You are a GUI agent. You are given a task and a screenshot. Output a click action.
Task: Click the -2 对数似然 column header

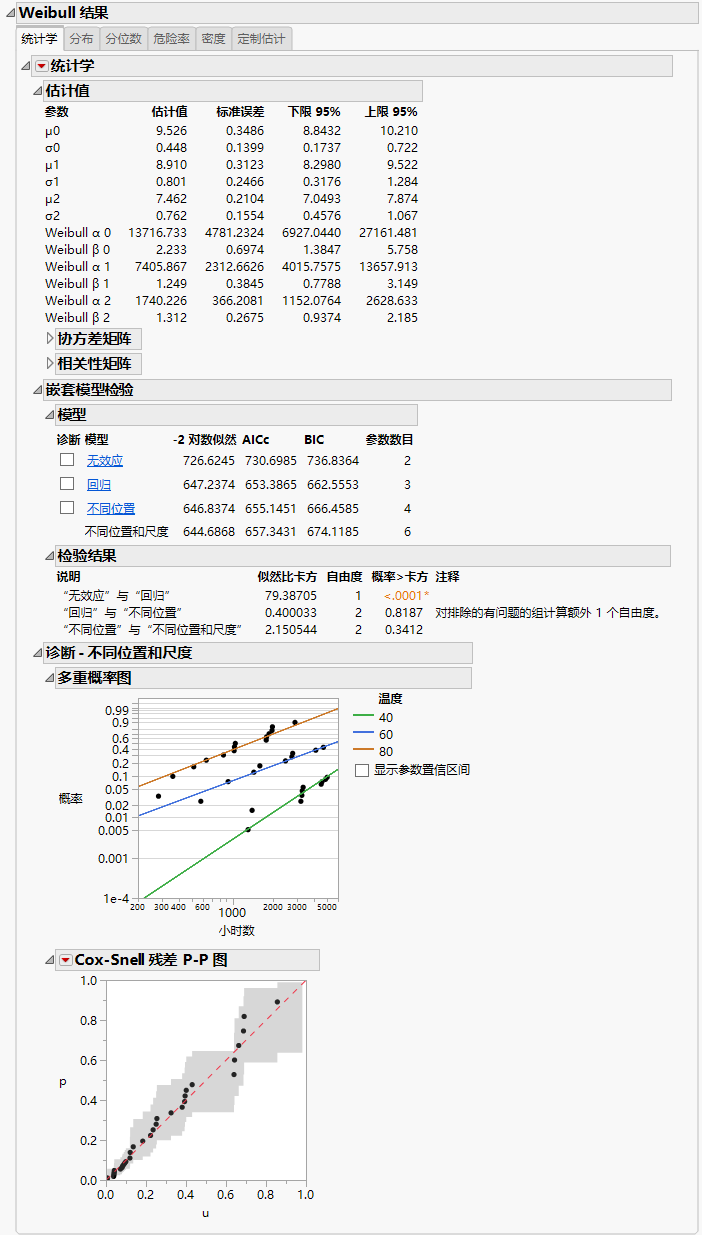point(205,440)
